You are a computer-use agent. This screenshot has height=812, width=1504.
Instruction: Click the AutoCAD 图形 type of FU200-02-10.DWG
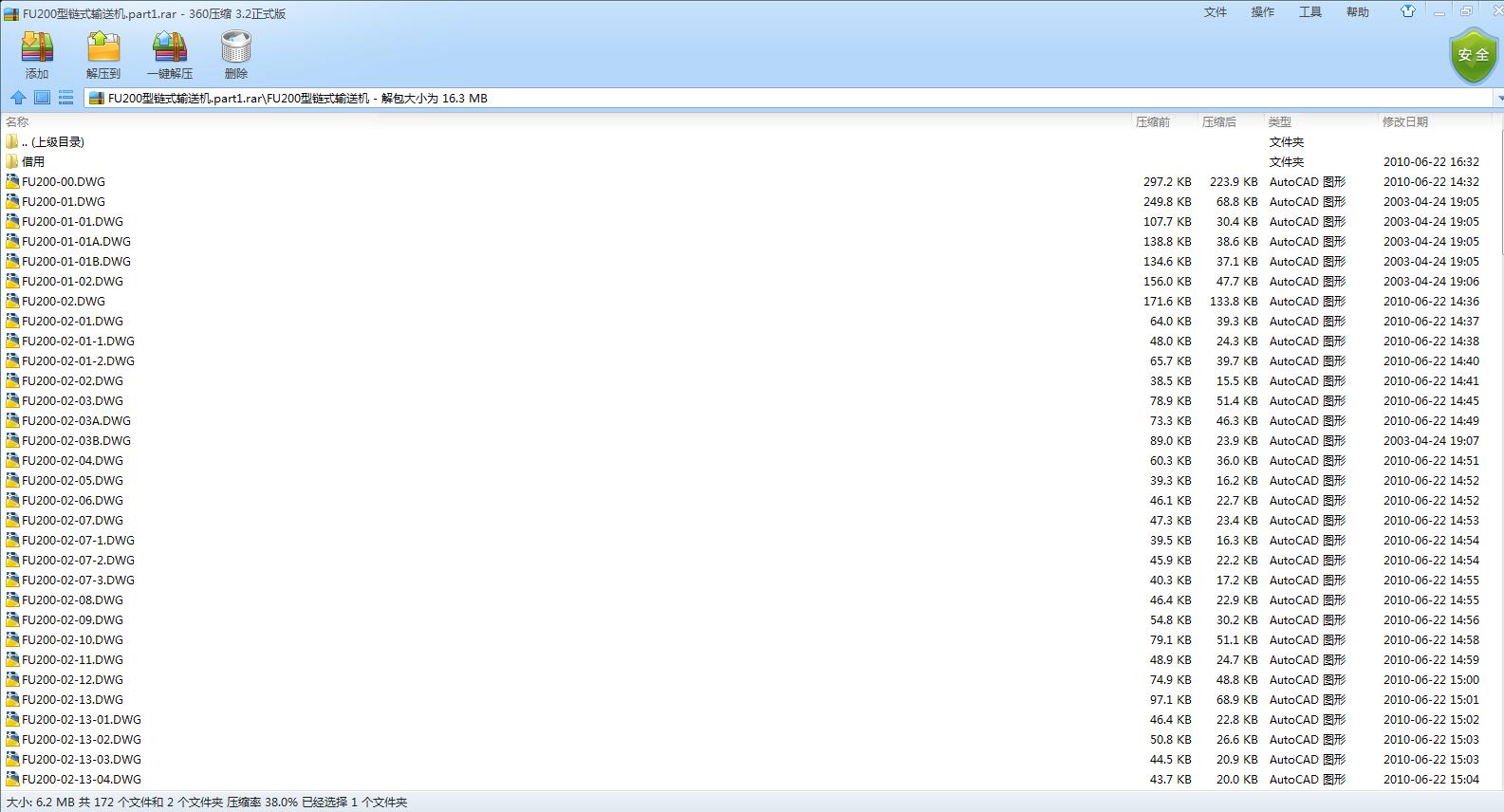point(1308,639)
